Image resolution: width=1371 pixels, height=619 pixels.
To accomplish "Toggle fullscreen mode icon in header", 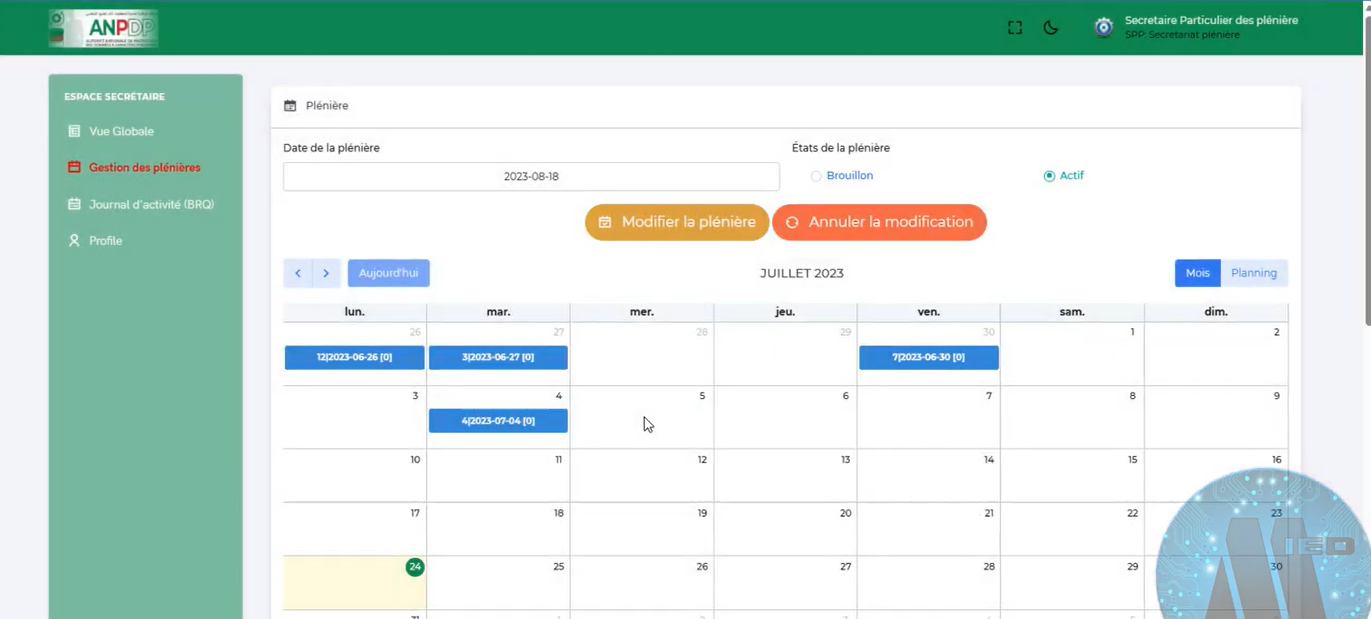I will click(x=1015, y=28).
